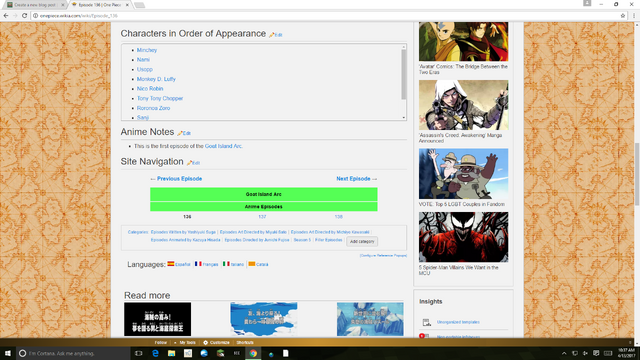Launch Microsoft Edge from the taskbar

pos(155,353)
